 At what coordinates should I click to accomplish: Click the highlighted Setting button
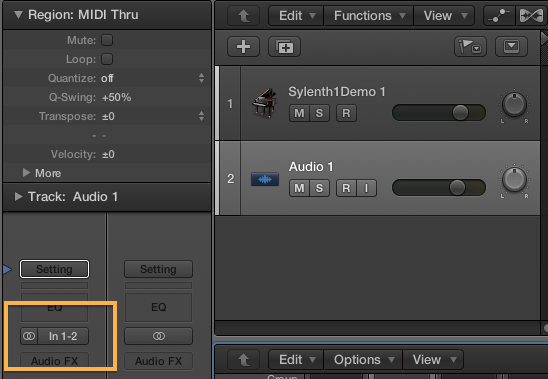[x=54, y=269]
